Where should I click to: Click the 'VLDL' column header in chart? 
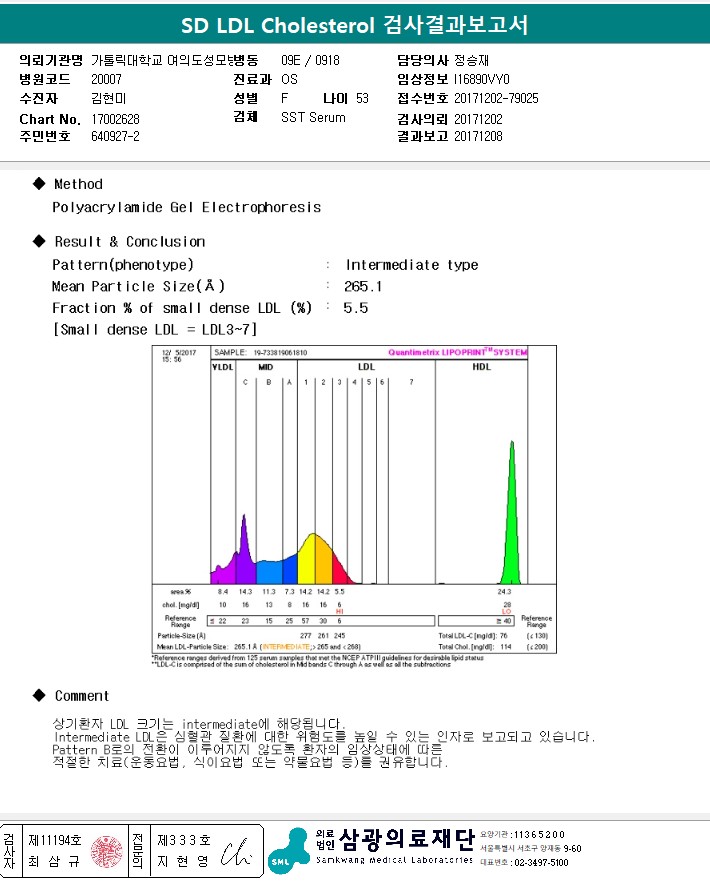coord(222,367)
